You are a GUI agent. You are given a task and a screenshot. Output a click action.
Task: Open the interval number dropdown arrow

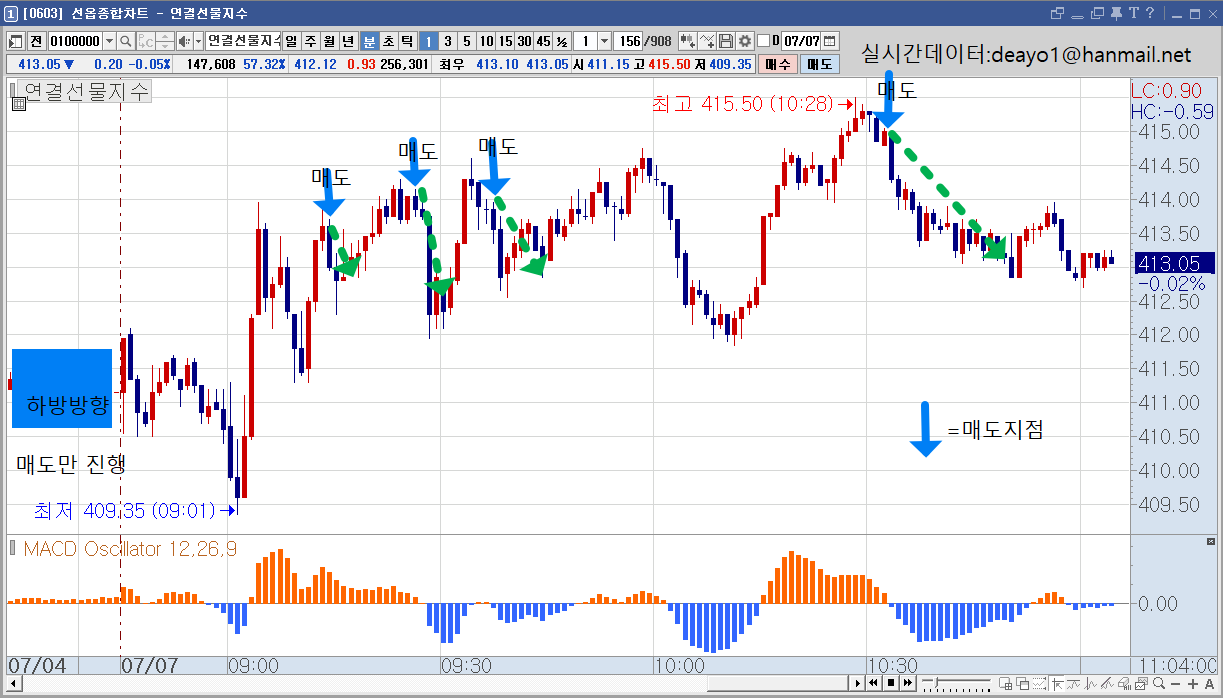point(604,41)
